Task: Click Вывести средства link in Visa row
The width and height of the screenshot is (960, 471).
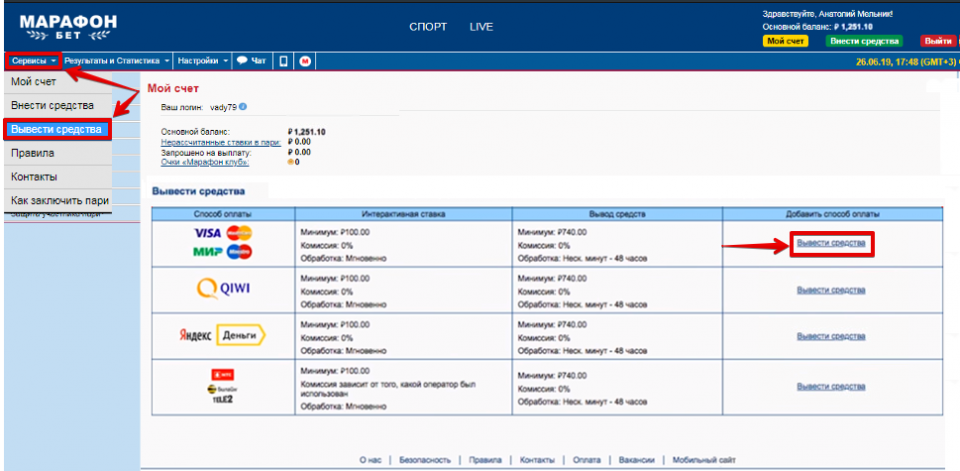Action: pos(831,243)
